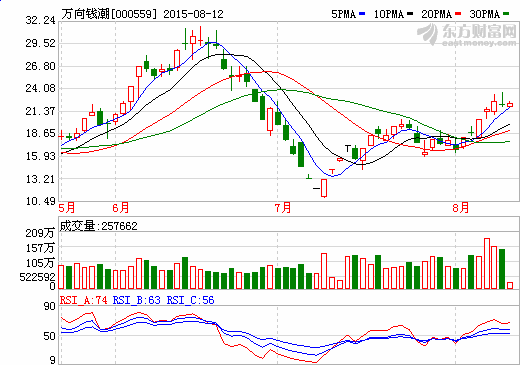This screenshot has width=520, height=365.
Task: Click the 6月 month label
Action: [121, 208]
